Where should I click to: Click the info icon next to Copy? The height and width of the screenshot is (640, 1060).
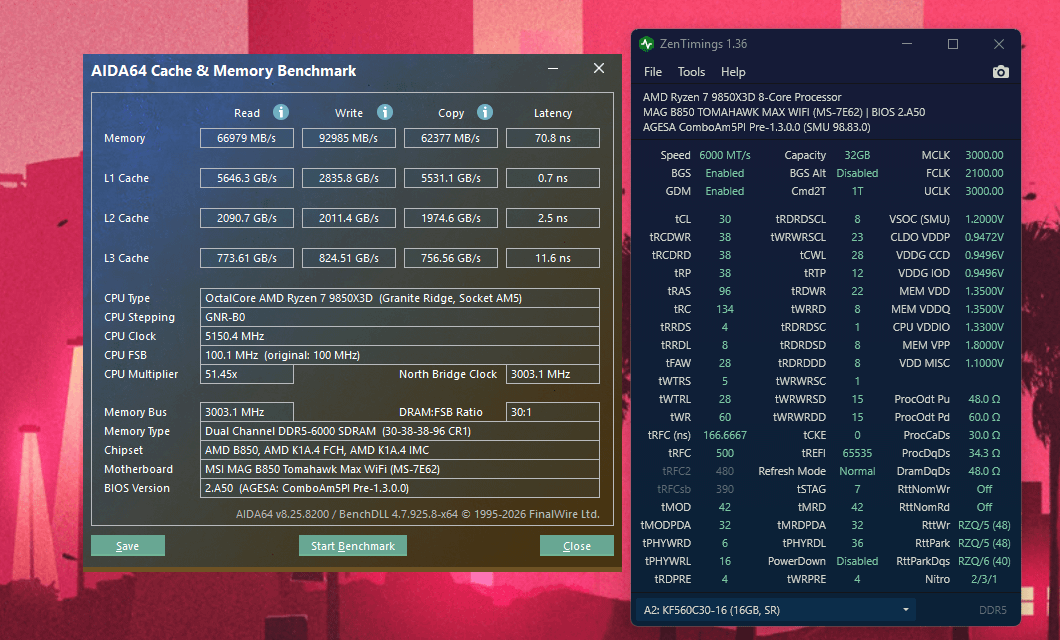point(485,112)
